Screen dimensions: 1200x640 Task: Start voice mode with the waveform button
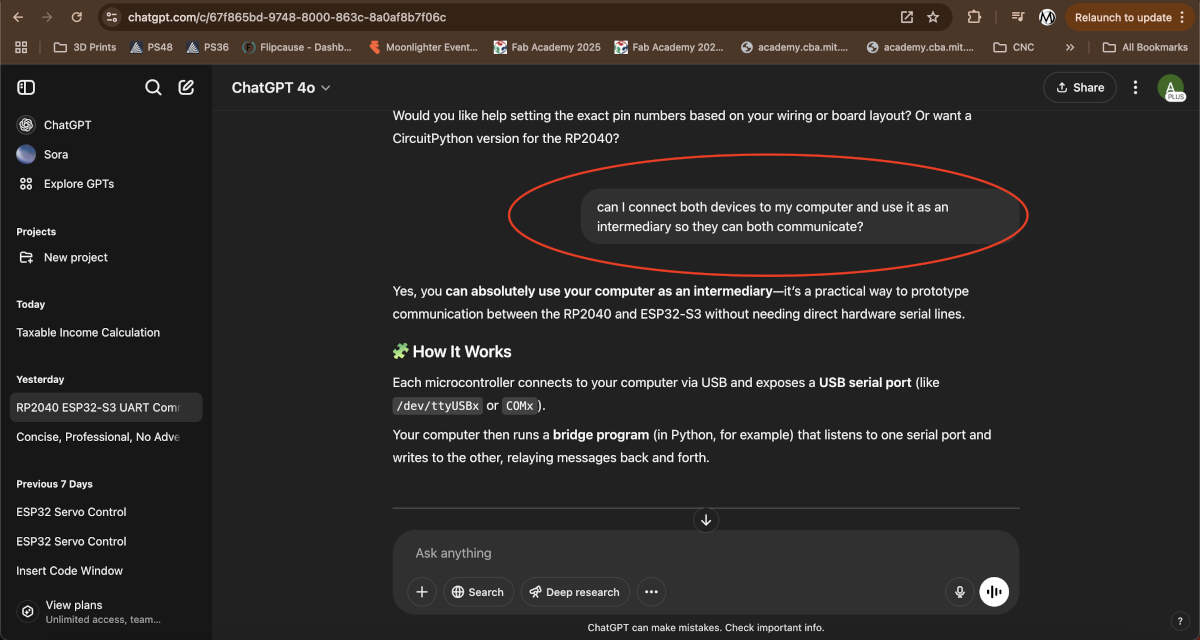pos(994,592)
